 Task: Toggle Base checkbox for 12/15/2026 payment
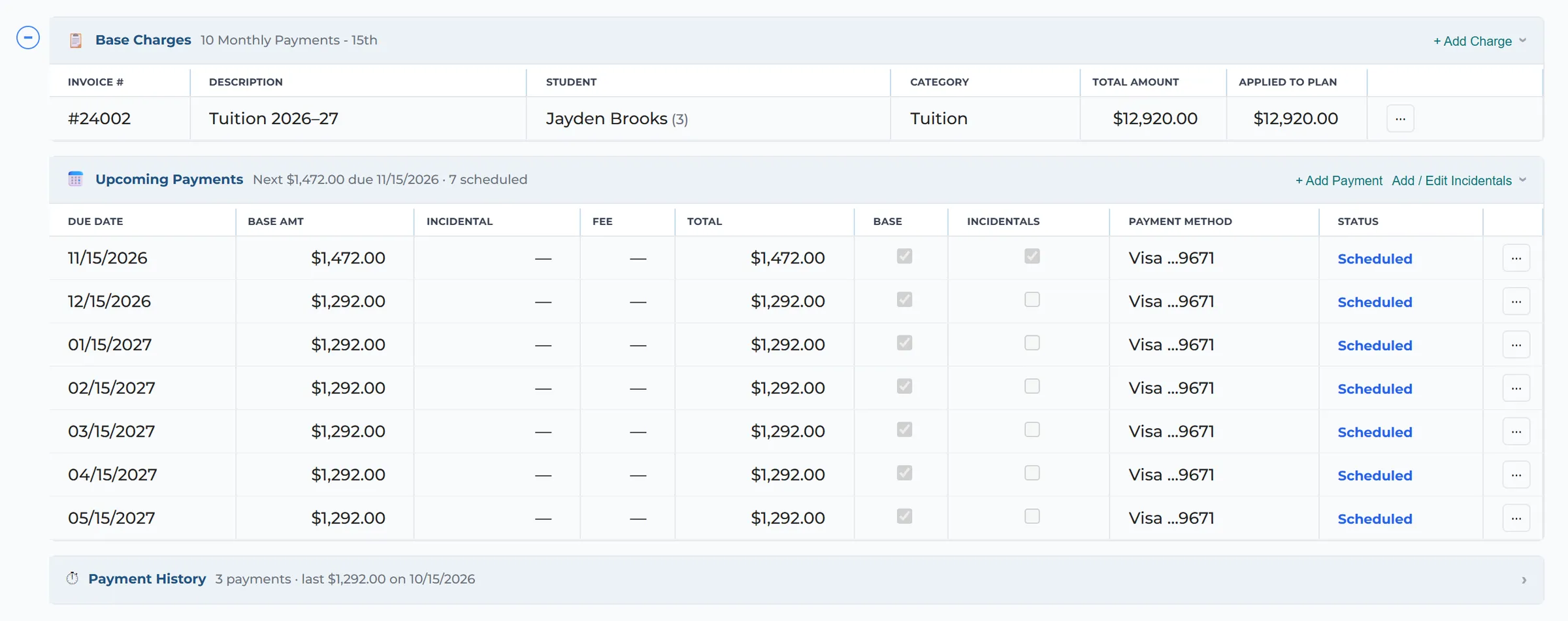(x=904, y=299)
